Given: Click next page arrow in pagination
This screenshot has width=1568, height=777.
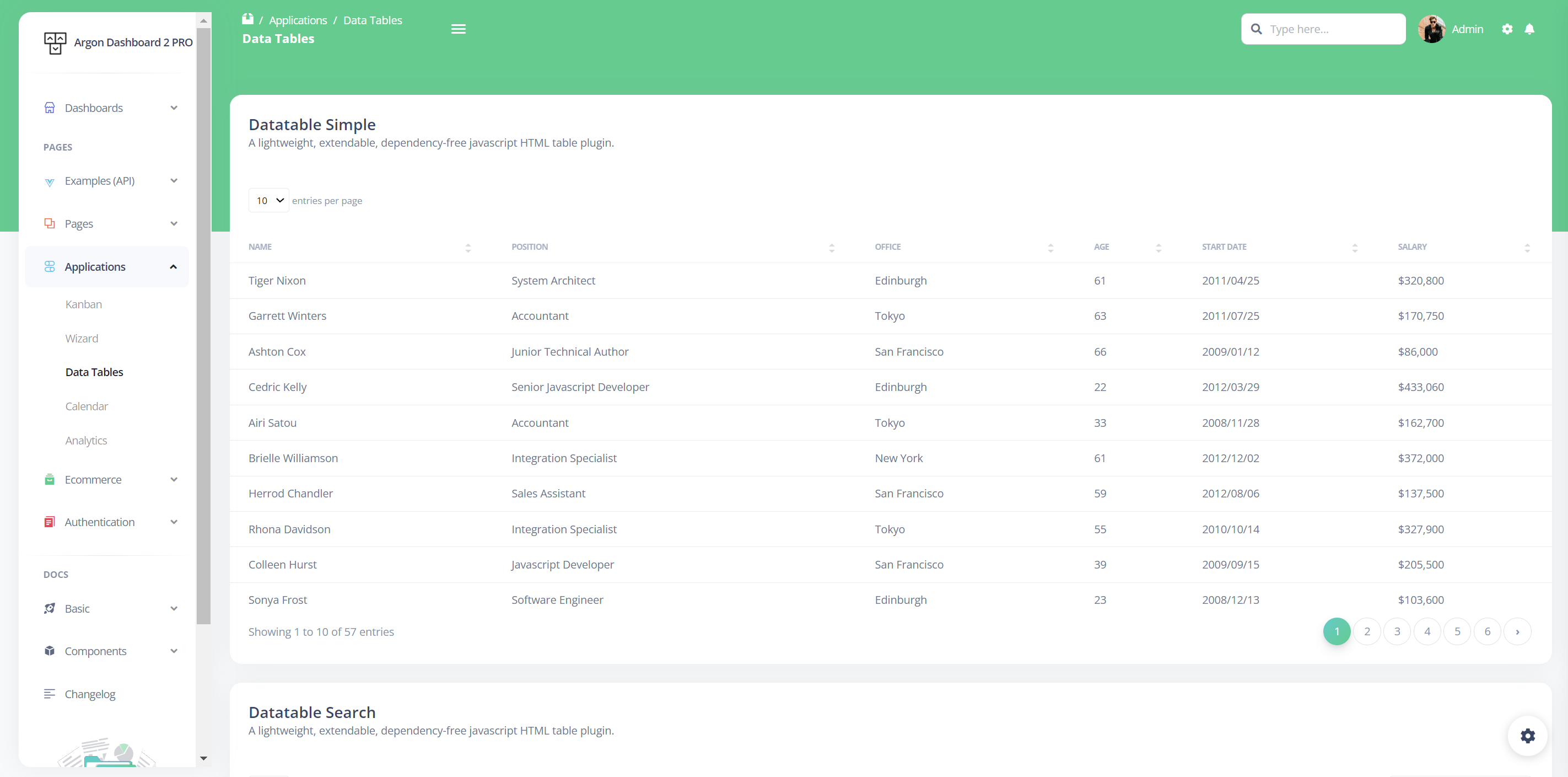Looking at the screenshot, I should pyautogui.click(x=1517, y=631).
